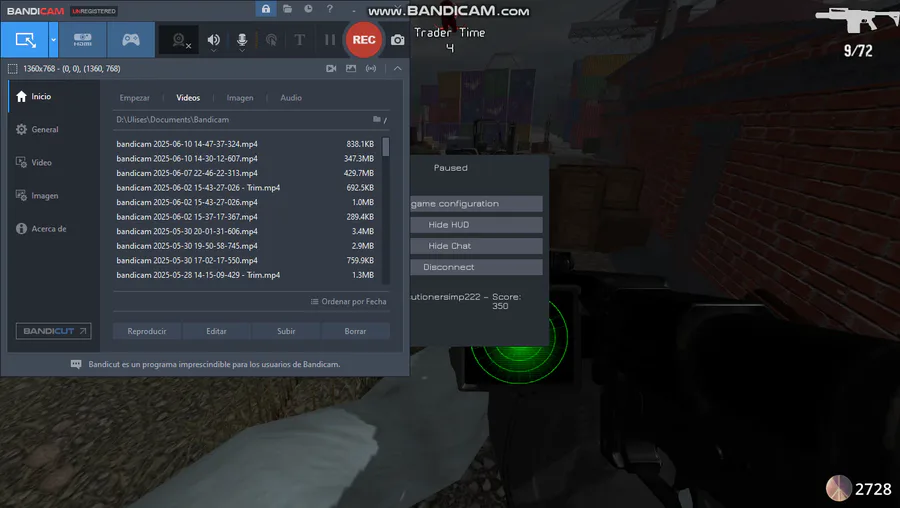
Task: Select bandicam 2025-06-02 15-37-17-367.mp4
Action: click(x=247, y=216)
